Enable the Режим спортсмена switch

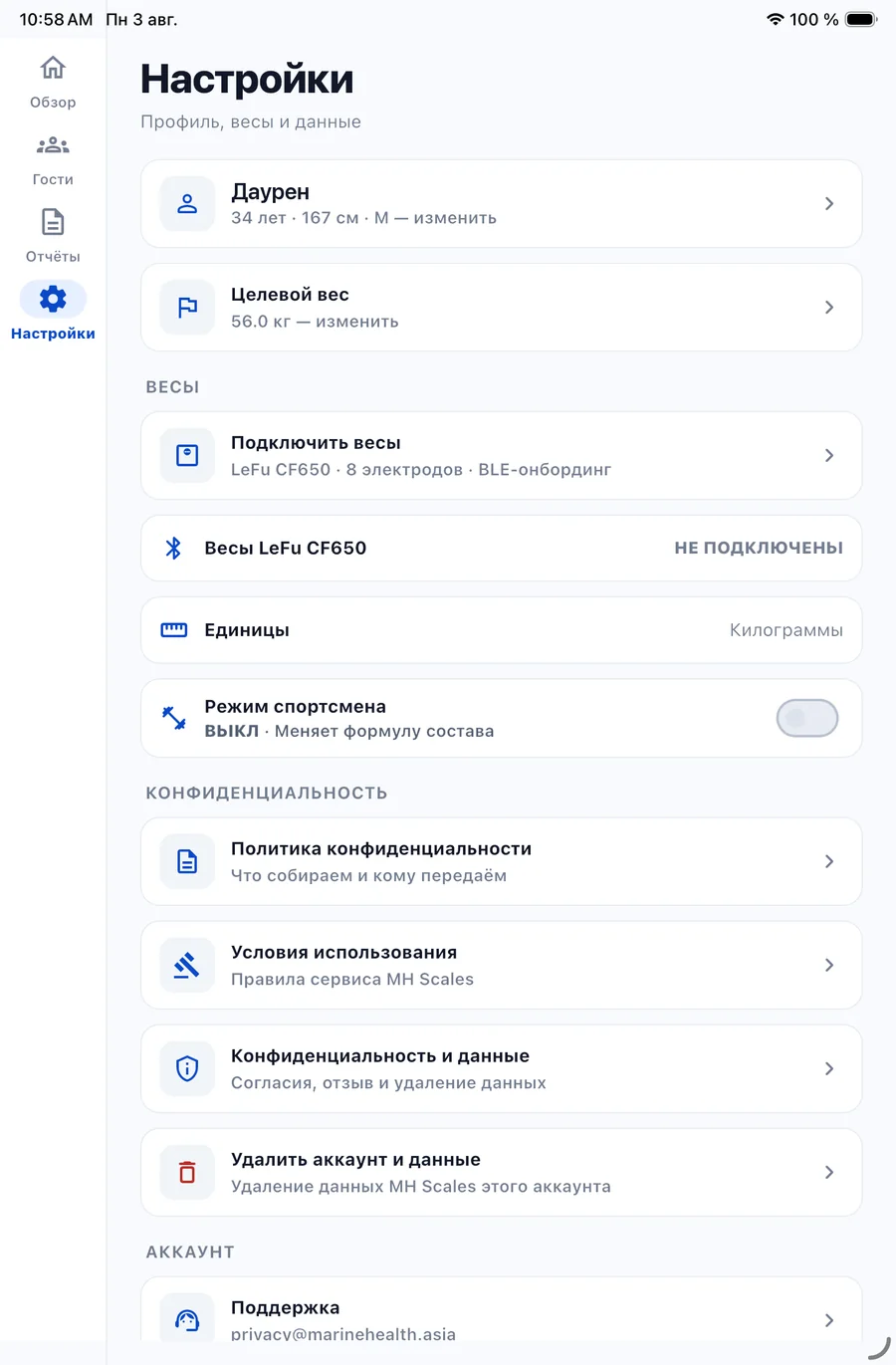(x=807, y=718)
